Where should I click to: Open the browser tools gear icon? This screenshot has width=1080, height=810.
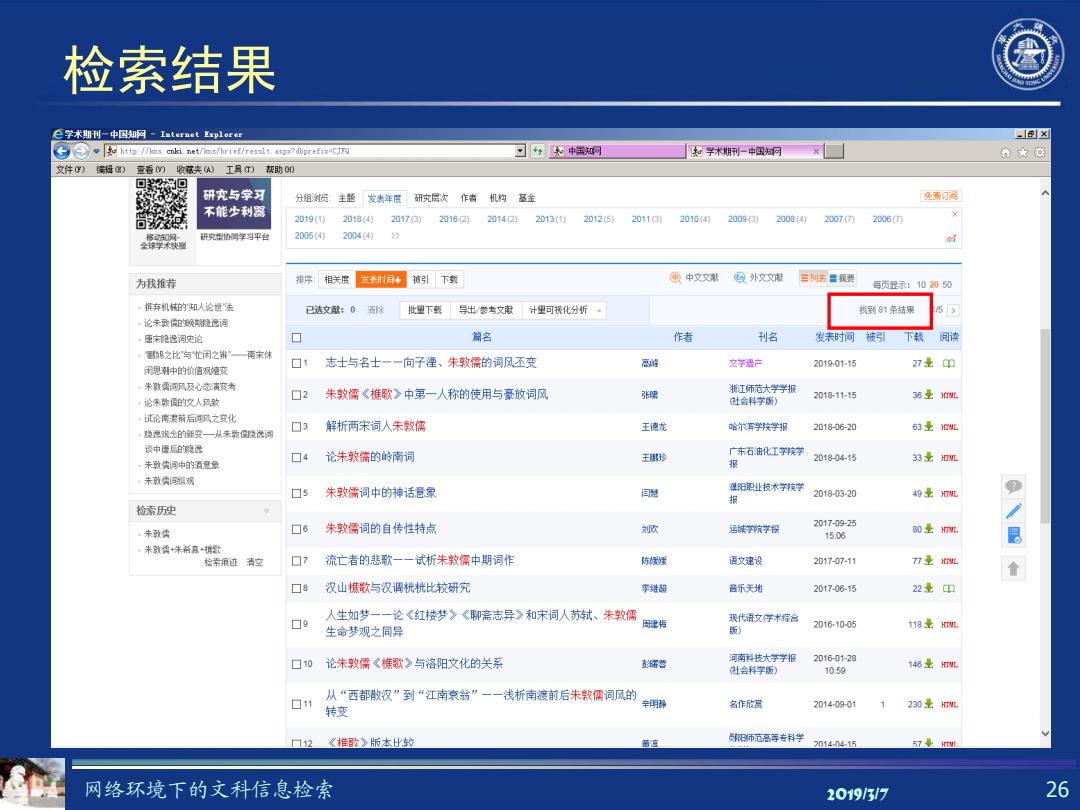tap(1040, 152)
